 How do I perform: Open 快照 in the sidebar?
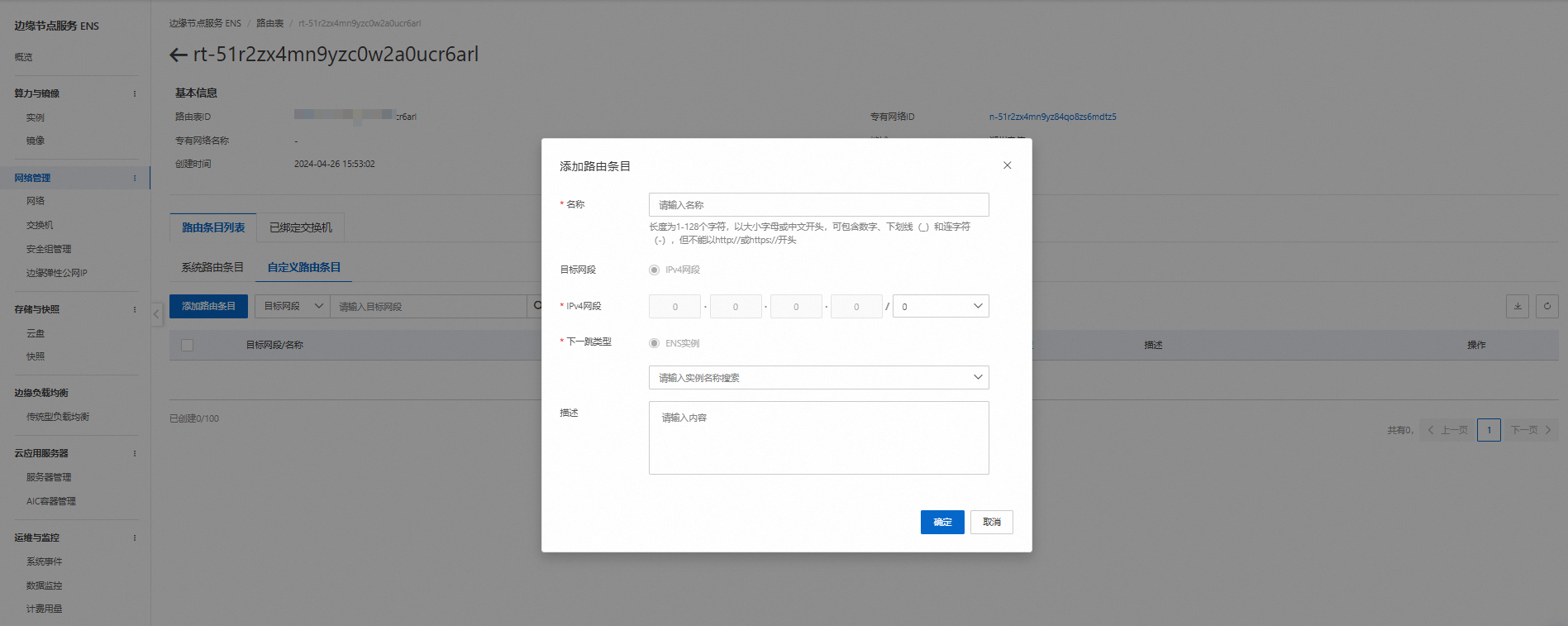(x=36, y=356)
